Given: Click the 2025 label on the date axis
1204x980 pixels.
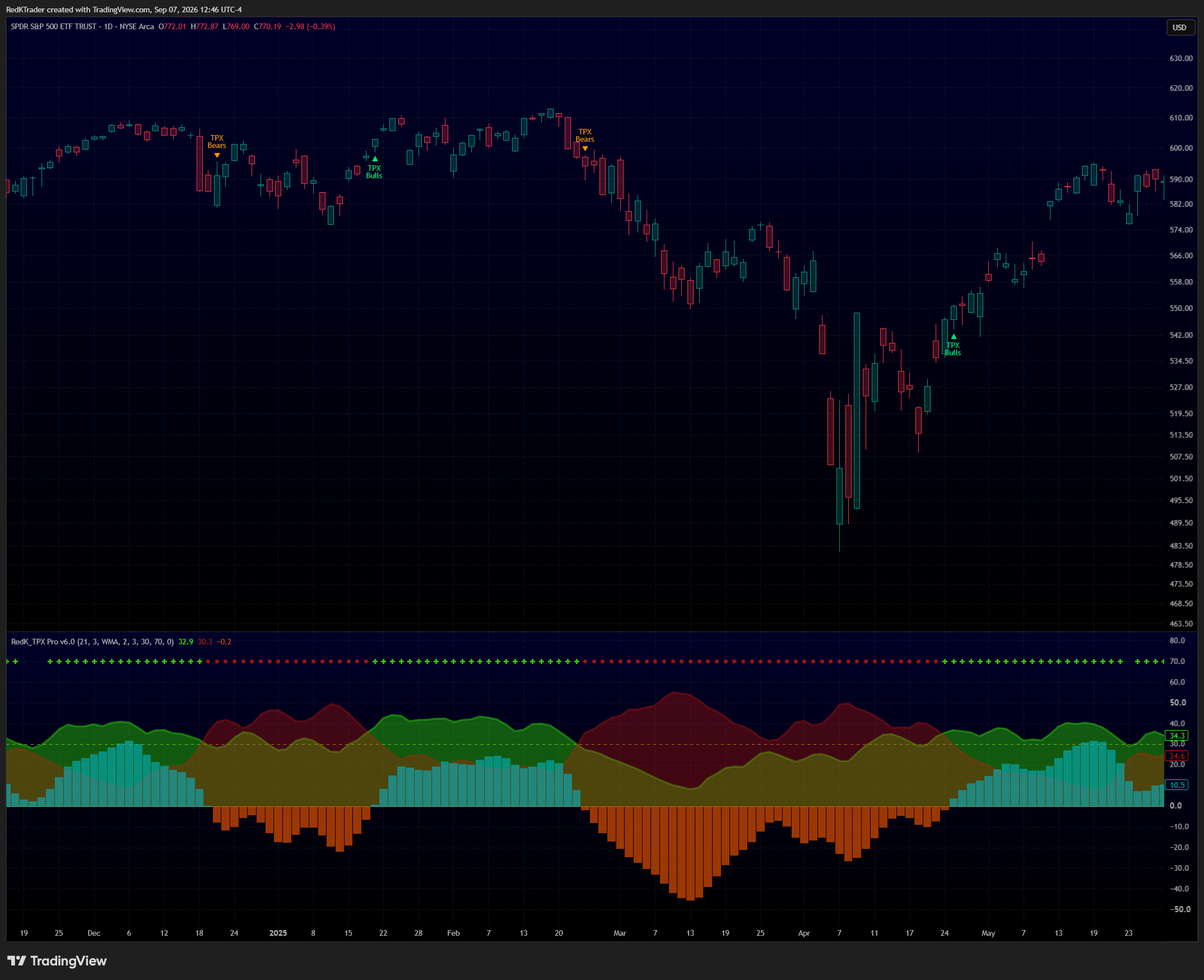Looking at the screenshot, I should coord(278,932).
